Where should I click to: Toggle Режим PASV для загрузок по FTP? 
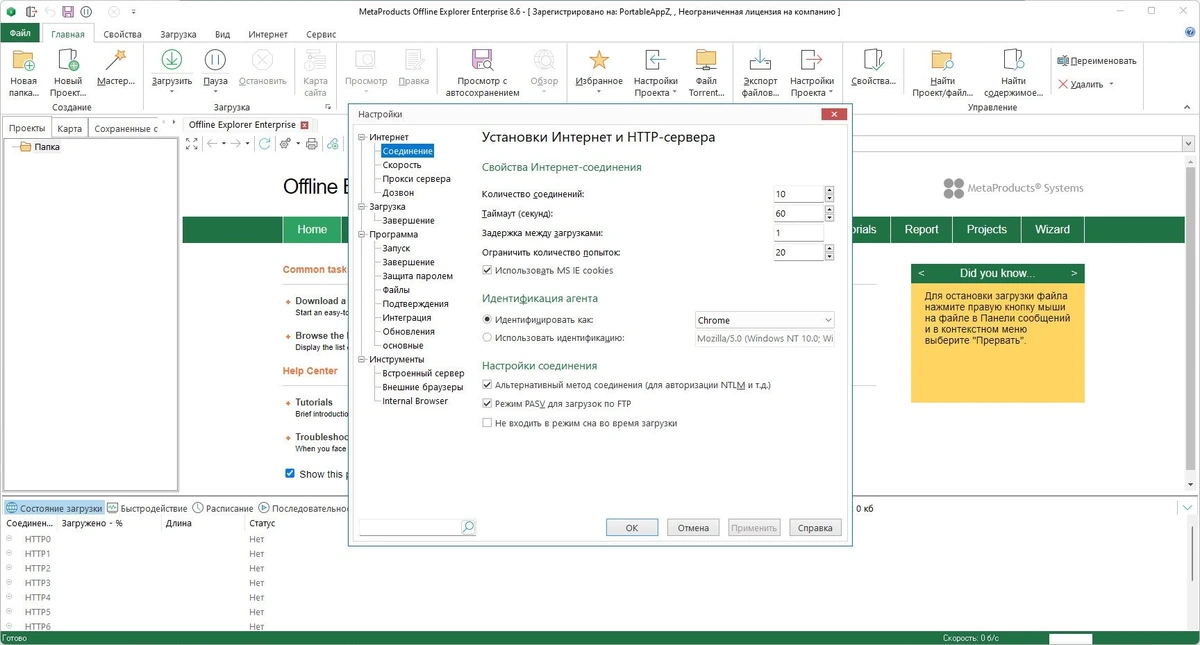point(487,404)
